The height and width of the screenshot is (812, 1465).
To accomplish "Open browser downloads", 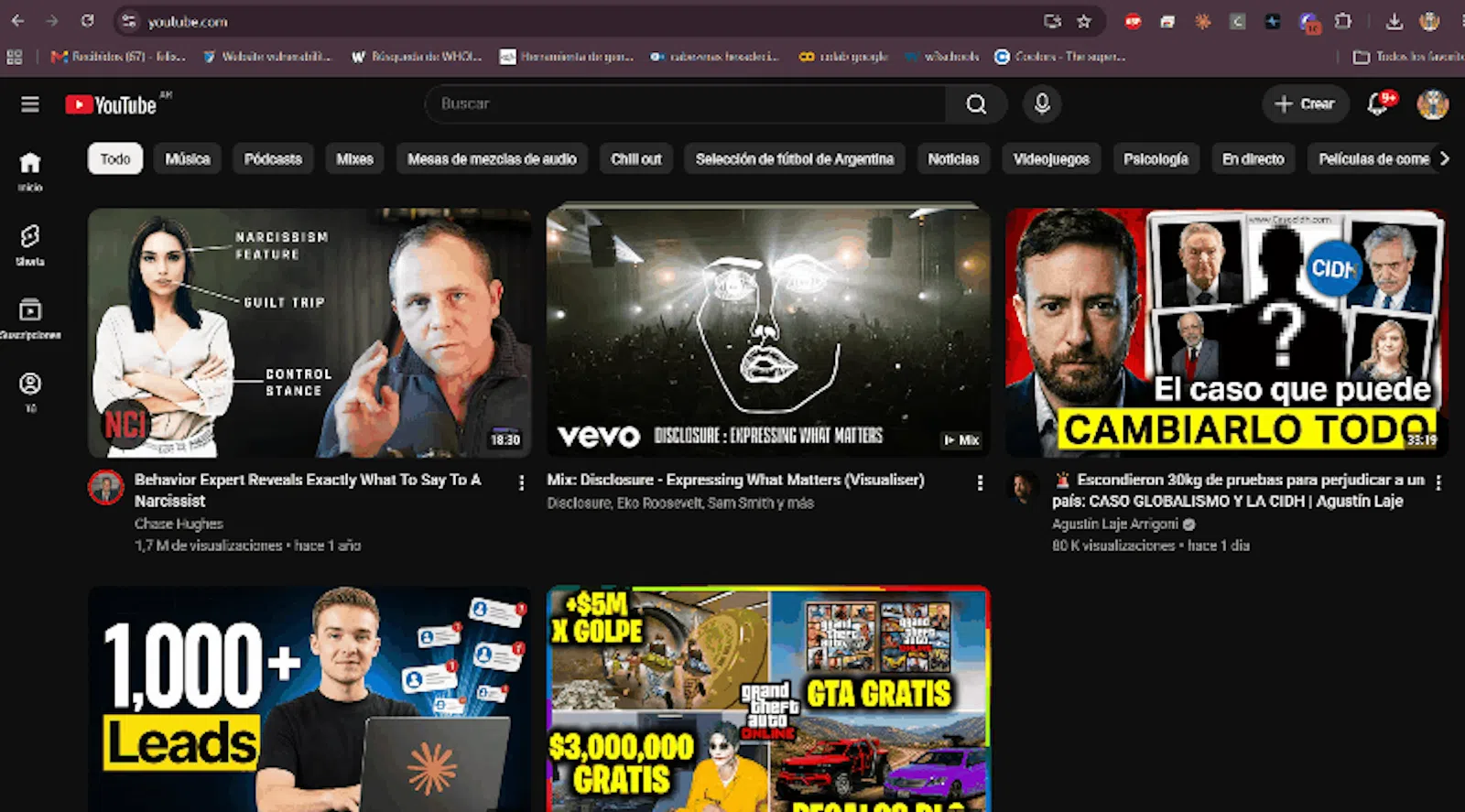I will pos(1394,21).
